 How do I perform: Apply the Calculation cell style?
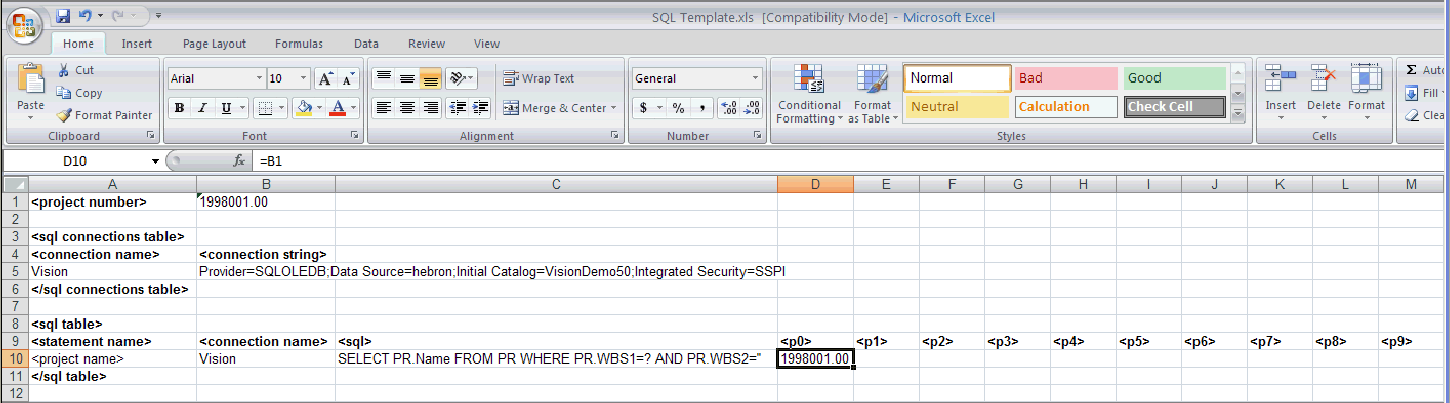pyautogui.click(x=1066, y=107)
